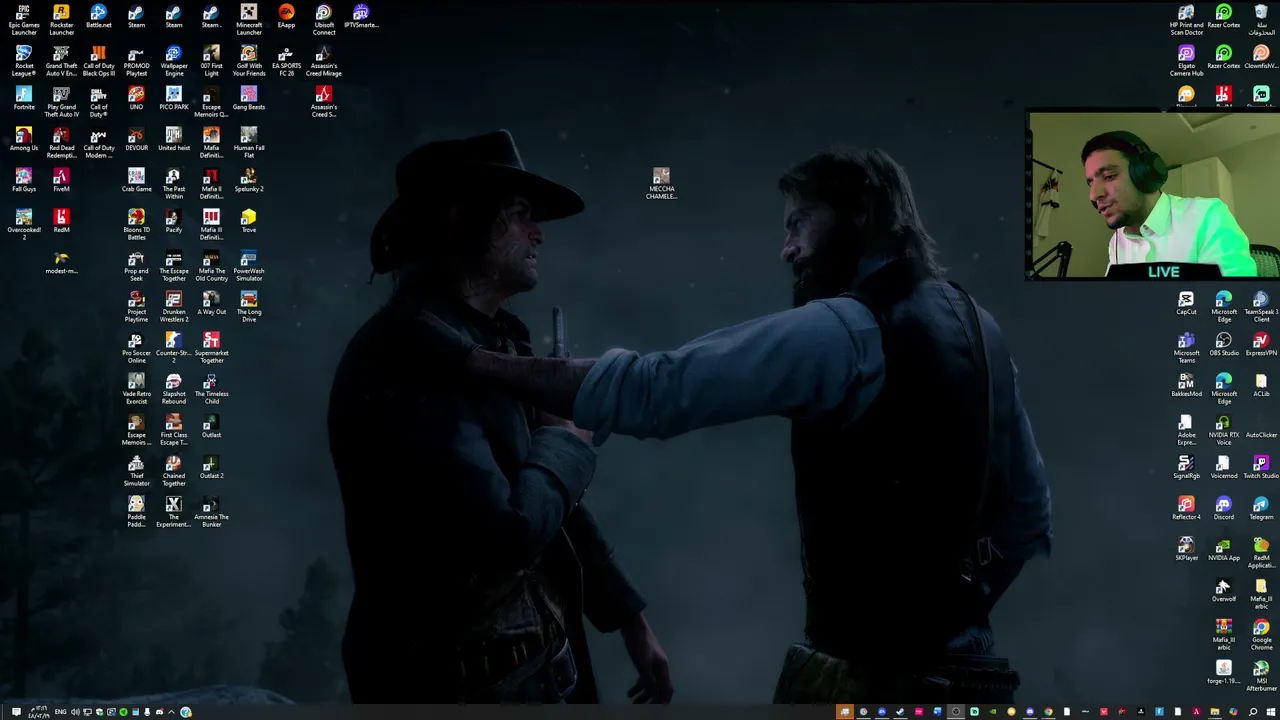Click the Fortnite desktop shortcut
Viewport: 1280px width, 720px height.
[x=24, y=98]
